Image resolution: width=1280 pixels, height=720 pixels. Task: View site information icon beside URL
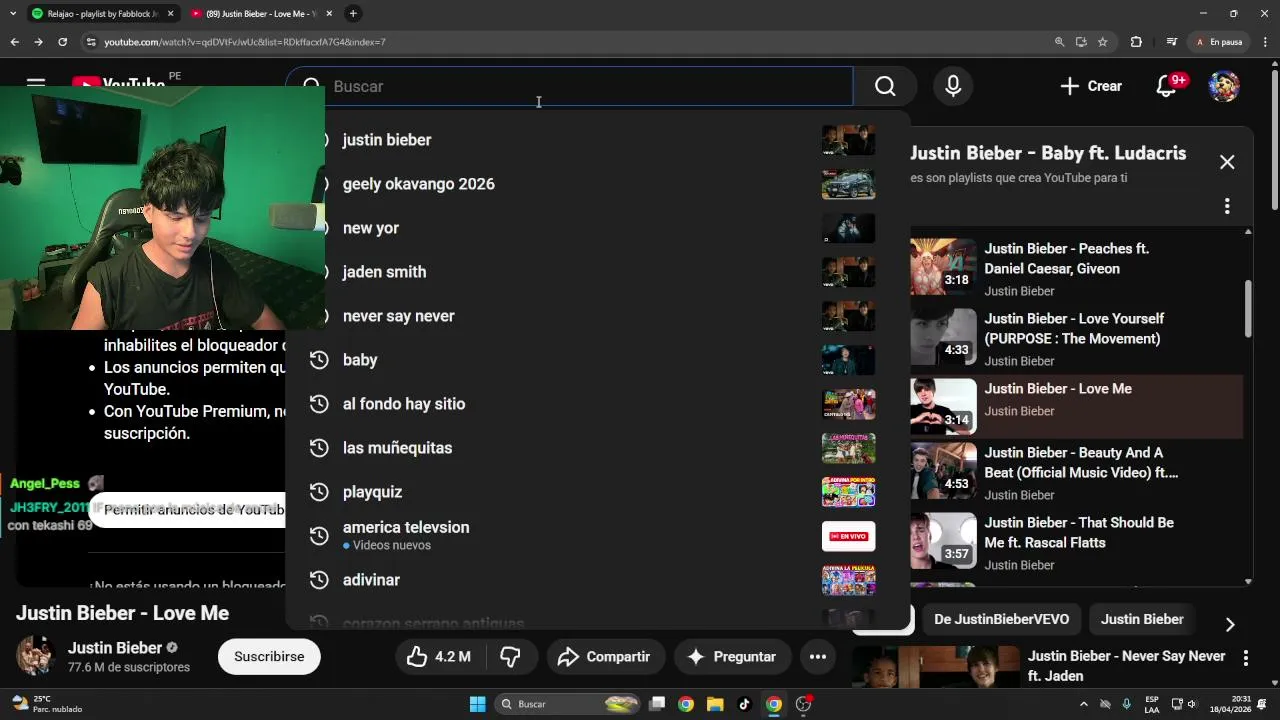tap(91, 42)
